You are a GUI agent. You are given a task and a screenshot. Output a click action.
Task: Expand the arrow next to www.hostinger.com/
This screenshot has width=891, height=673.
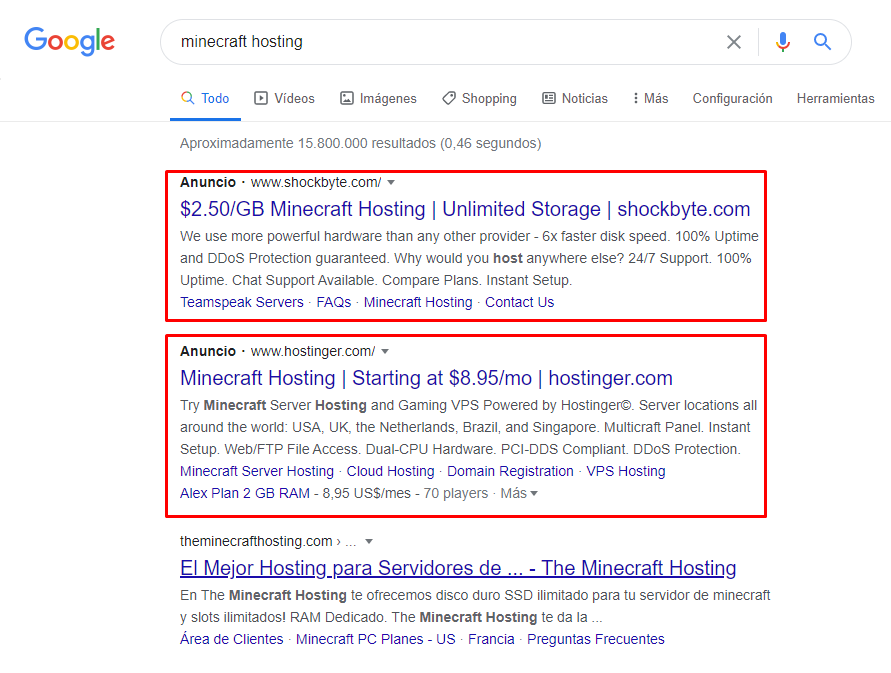[385, 351]
